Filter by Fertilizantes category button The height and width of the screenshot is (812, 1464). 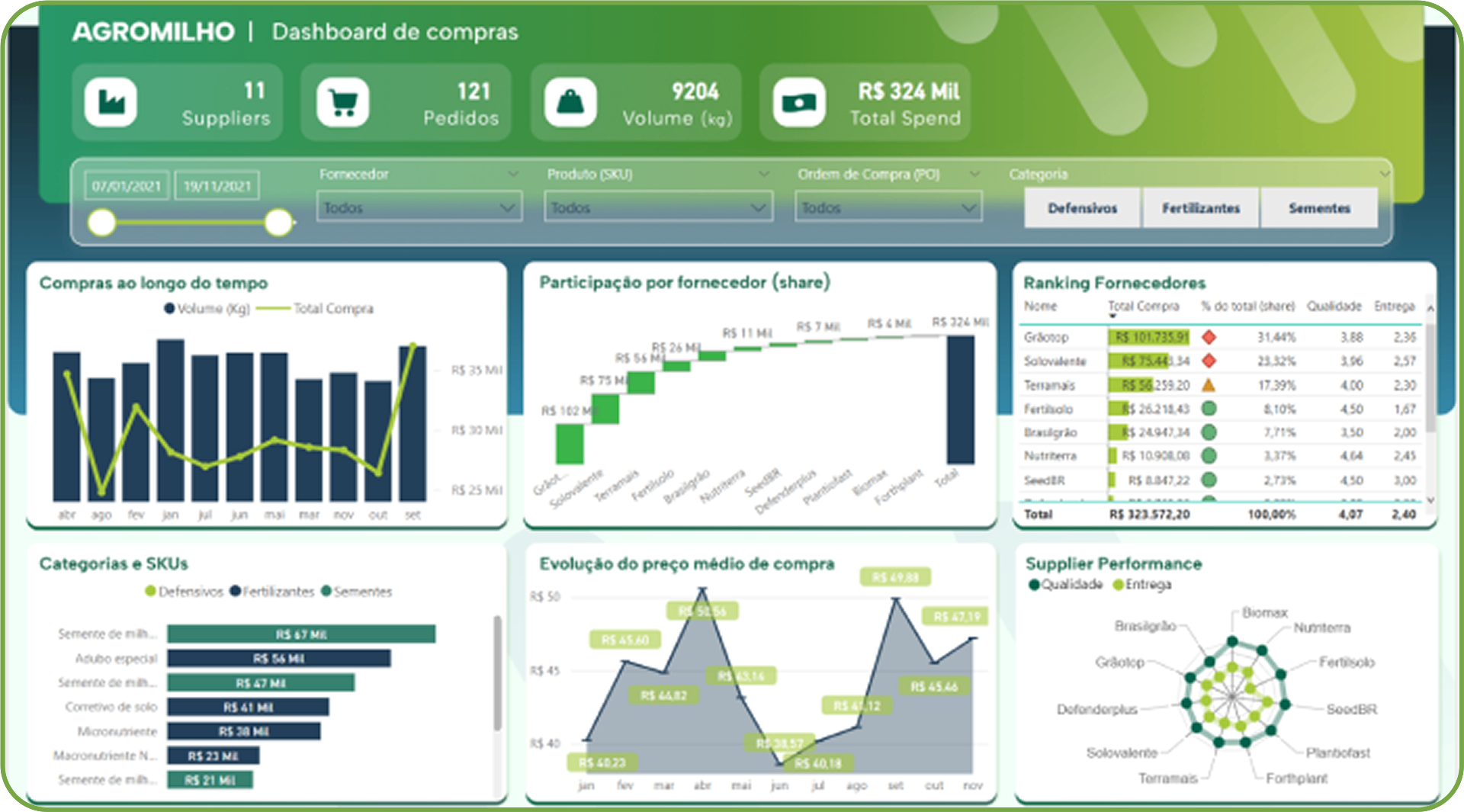[1201, 208]
